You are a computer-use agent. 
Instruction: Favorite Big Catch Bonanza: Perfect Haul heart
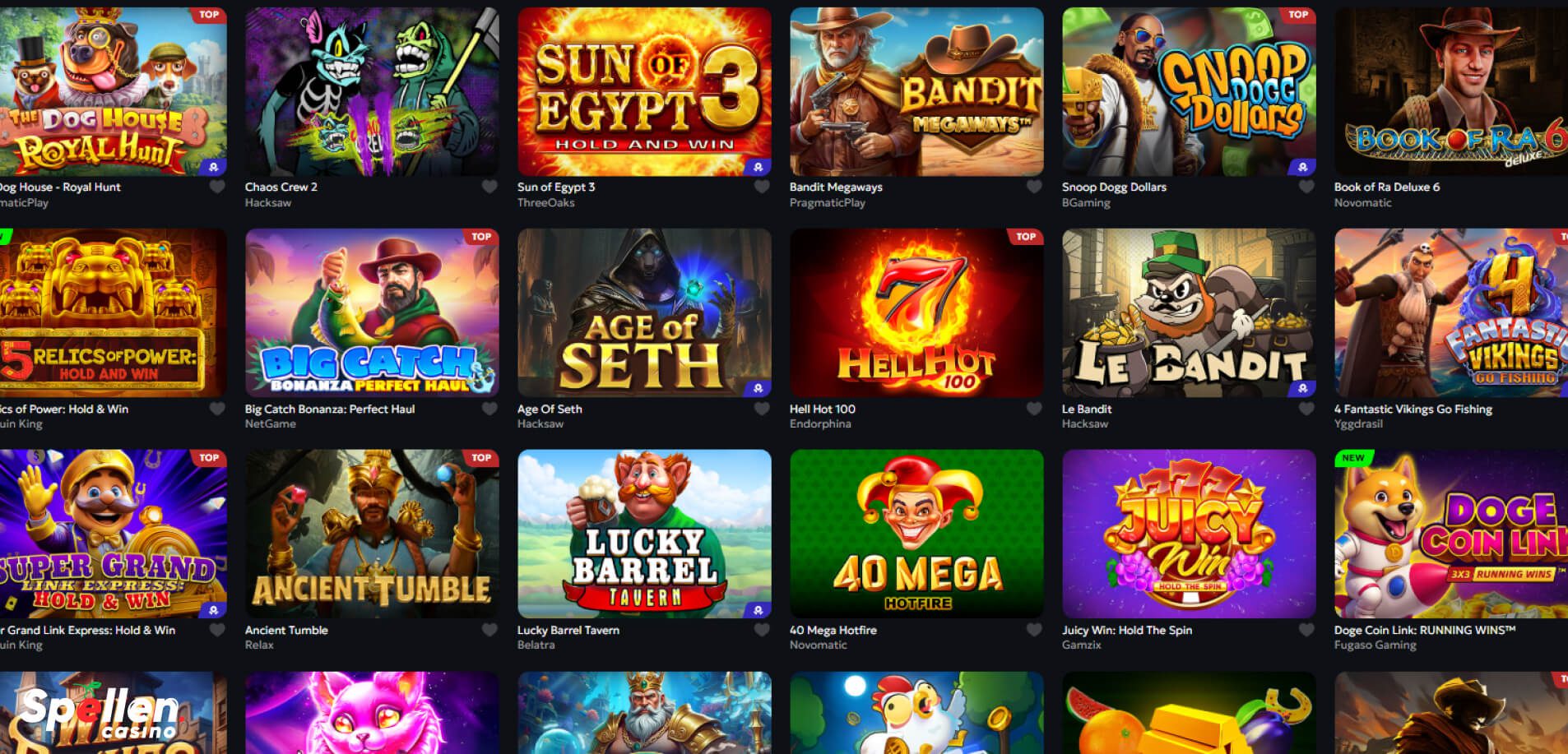pos(489,409)
